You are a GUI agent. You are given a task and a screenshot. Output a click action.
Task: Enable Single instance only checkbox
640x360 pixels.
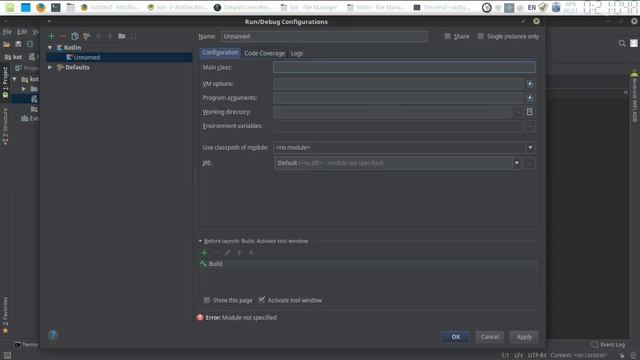(481, 36)
